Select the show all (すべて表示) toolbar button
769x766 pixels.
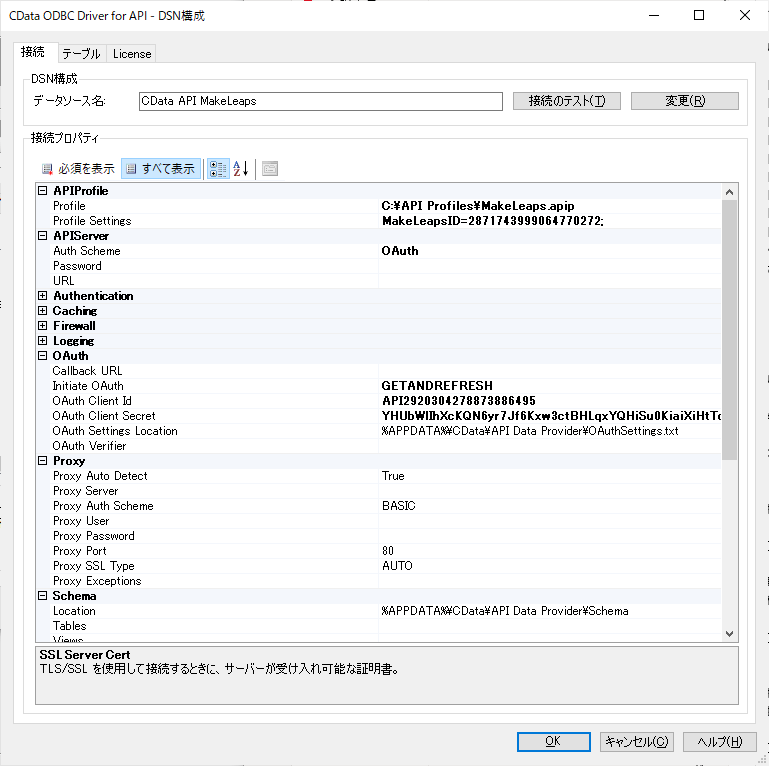pyautogui.click(x=161, y=169)
